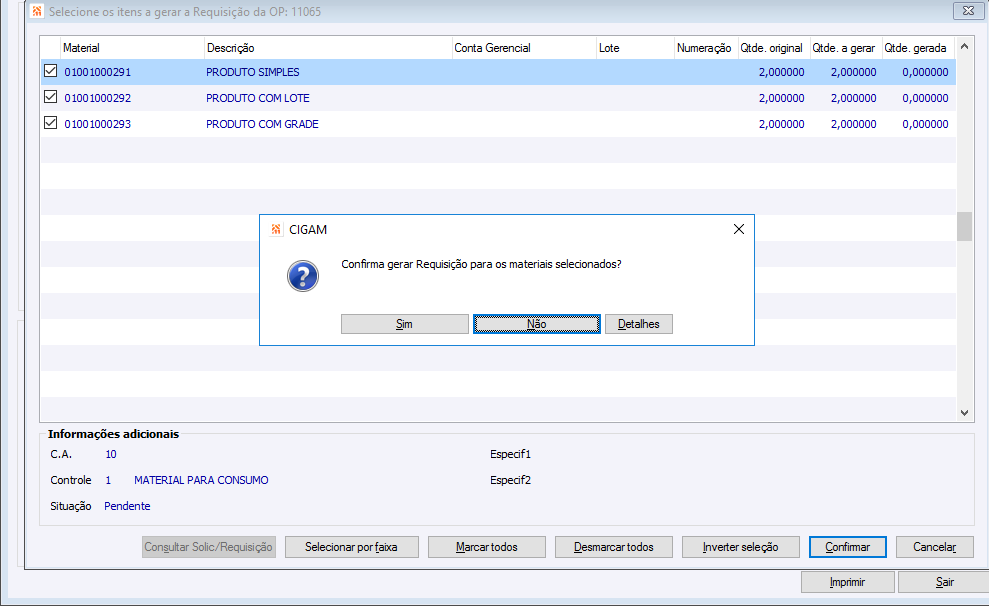Select the cell PRODUTO COM GRADE
The height and width of the screenshot is (606, 989).
pyautogui.click(x=262, y=124)
